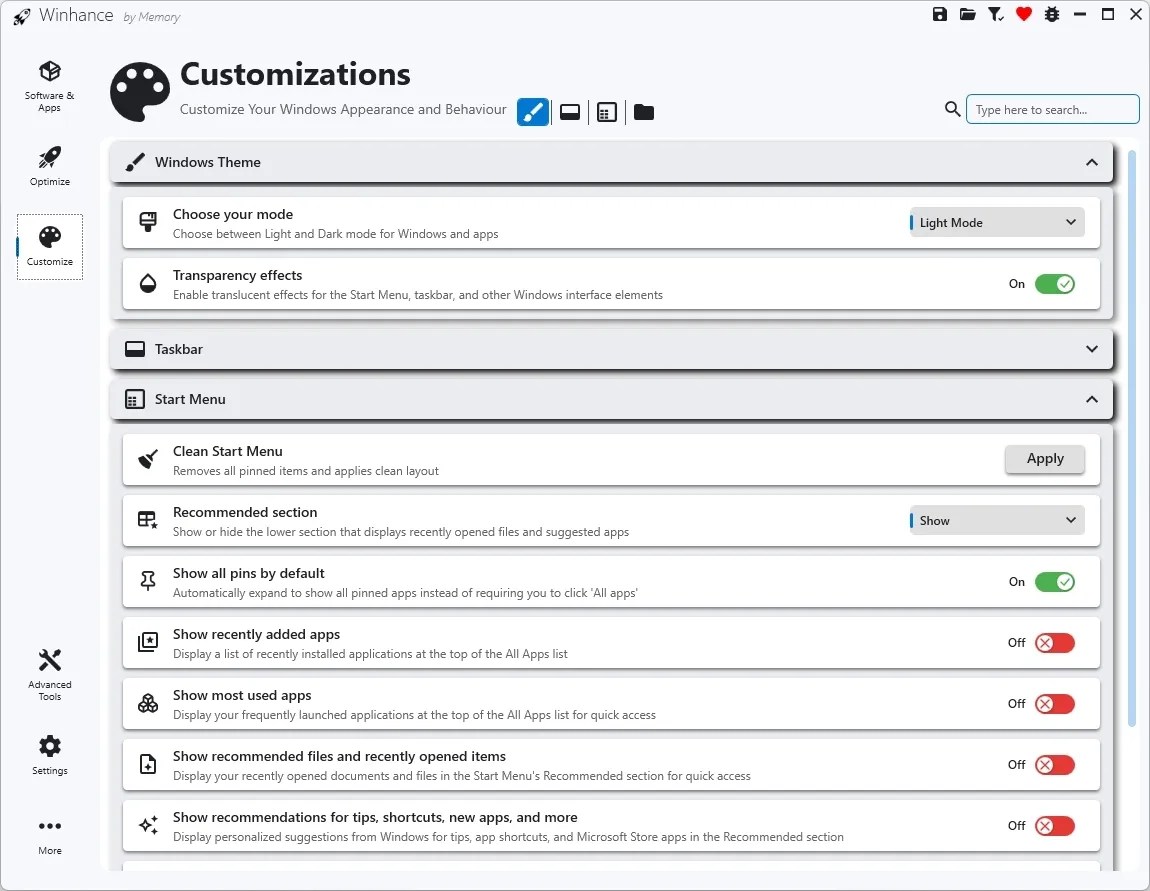This screenshot has height=891, width=1150.
Task: Disable Show all pins by default
Action: pos(1055,581)
